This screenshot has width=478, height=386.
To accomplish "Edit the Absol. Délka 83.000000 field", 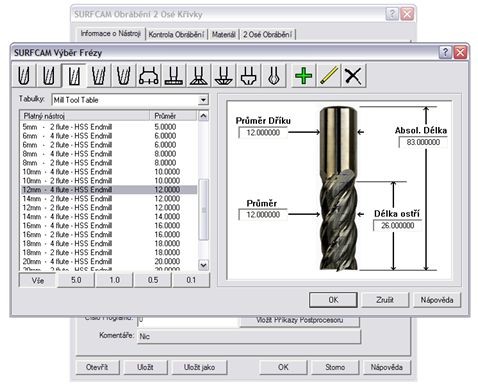I will pyautogui.click(x=423, y=142).
